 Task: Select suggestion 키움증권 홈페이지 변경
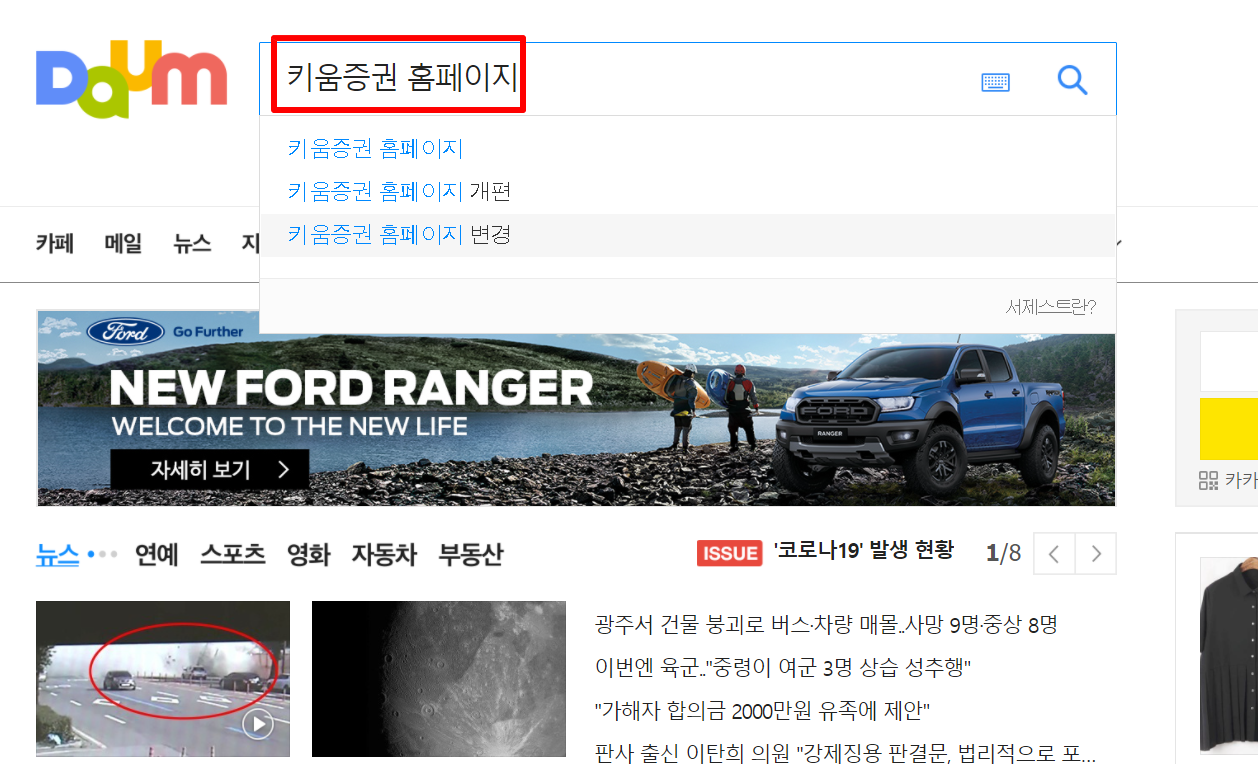coord(399,235)
